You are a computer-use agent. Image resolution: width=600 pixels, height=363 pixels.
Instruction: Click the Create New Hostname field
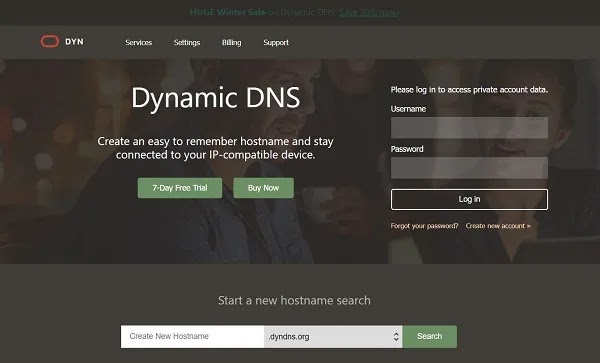click(192, 337)
